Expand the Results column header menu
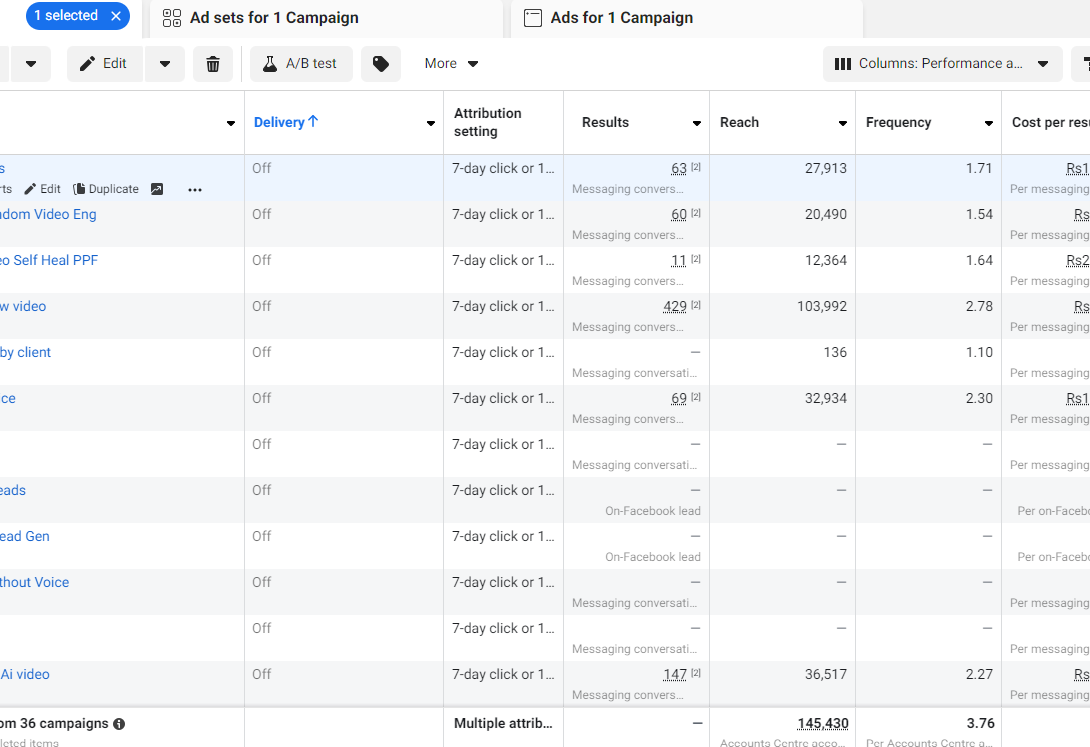The height and width of the screenshot is (747, 1090). [x=697, y=123]
